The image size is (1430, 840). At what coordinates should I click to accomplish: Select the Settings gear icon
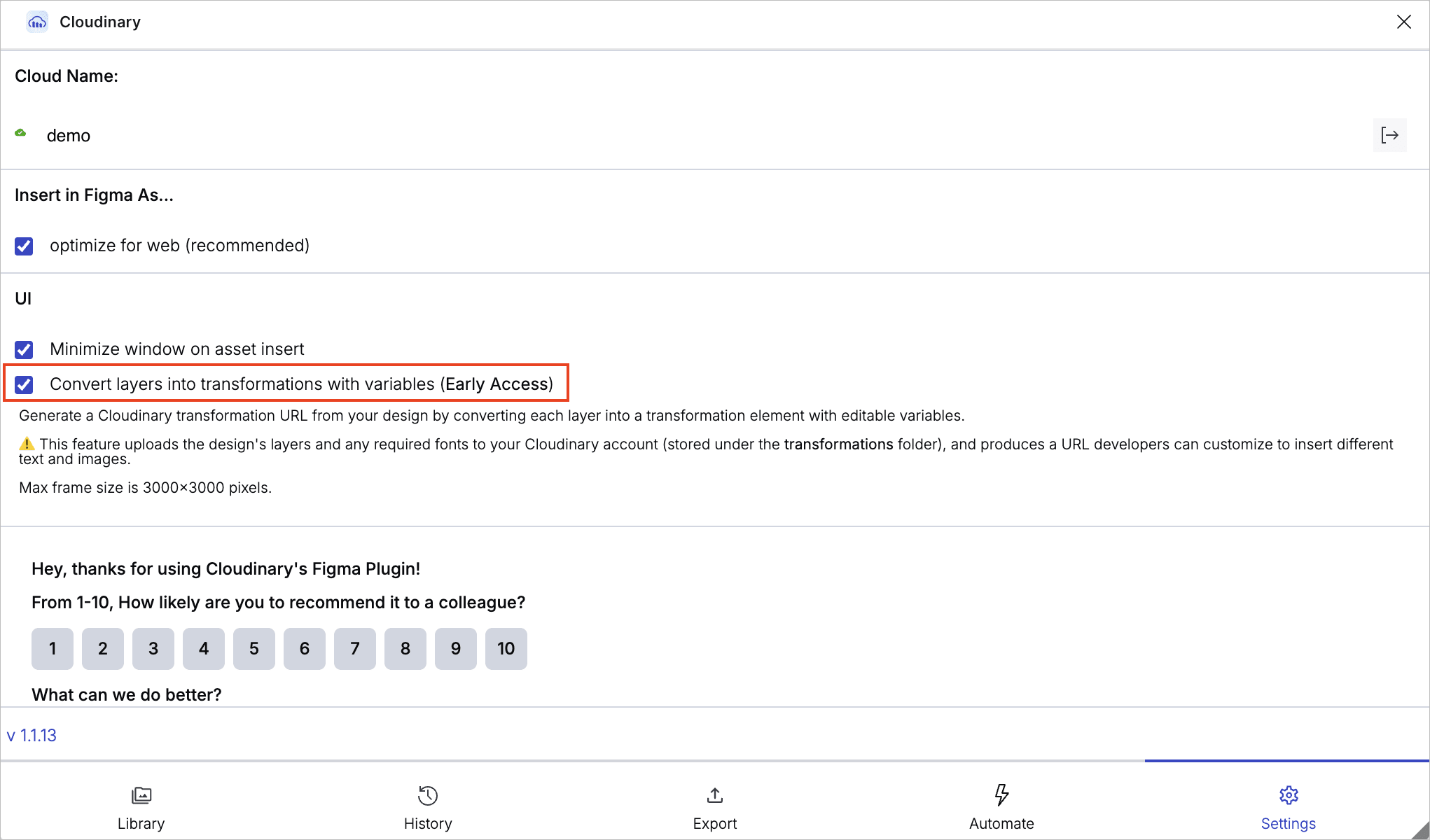1289,795
